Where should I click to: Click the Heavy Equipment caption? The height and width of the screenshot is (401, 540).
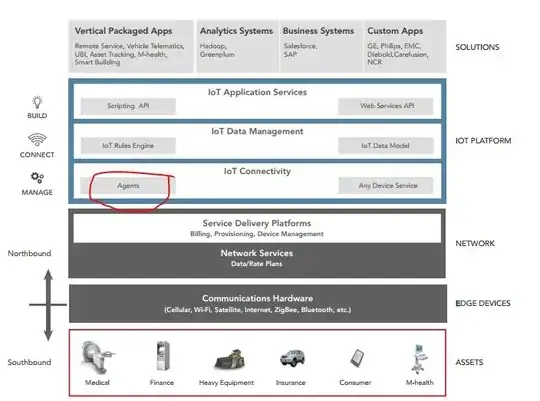tap(226, 383)
